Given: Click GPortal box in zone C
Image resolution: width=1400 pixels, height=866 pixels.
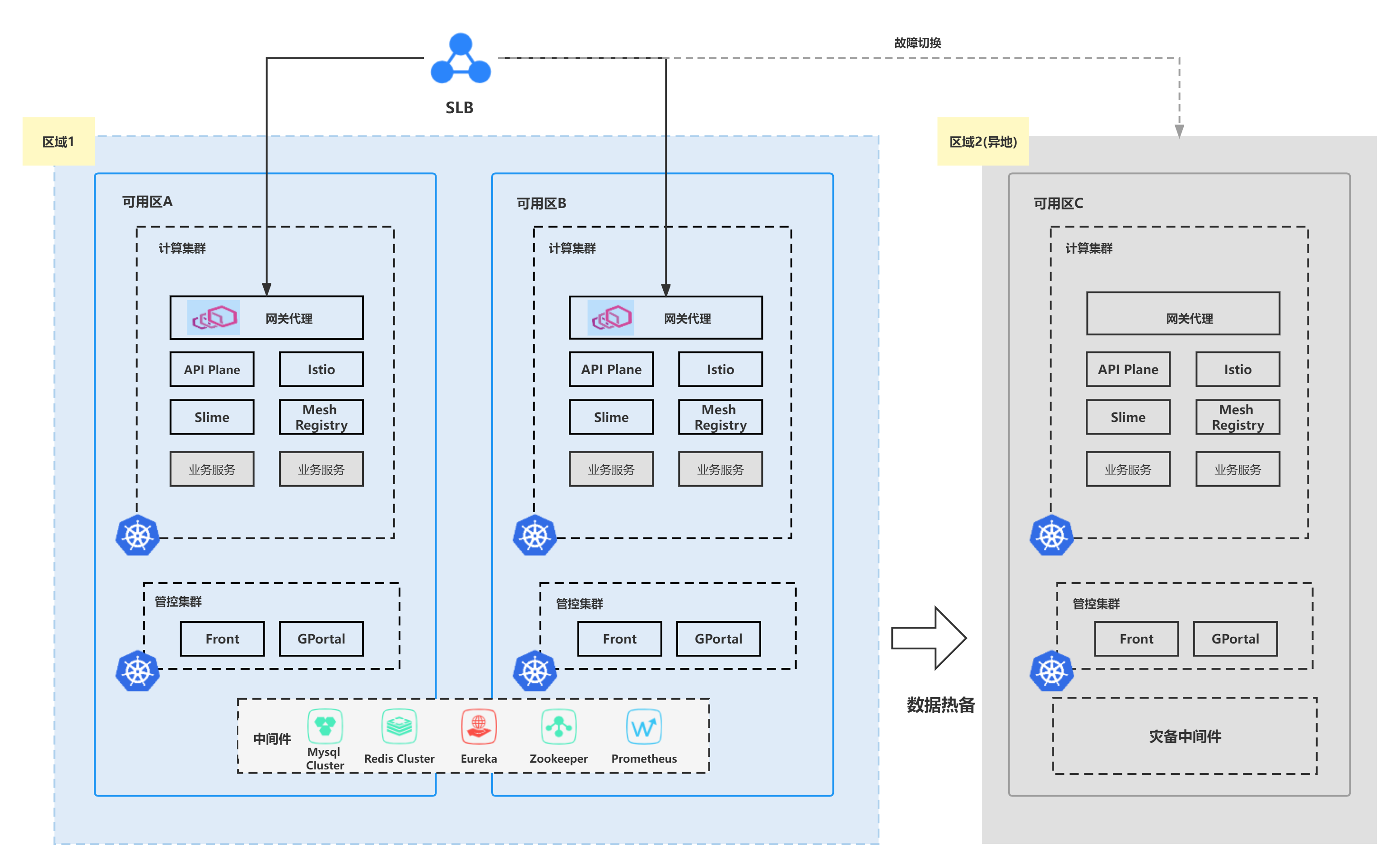Looking at the screenshot, I should pos(1236,639).
